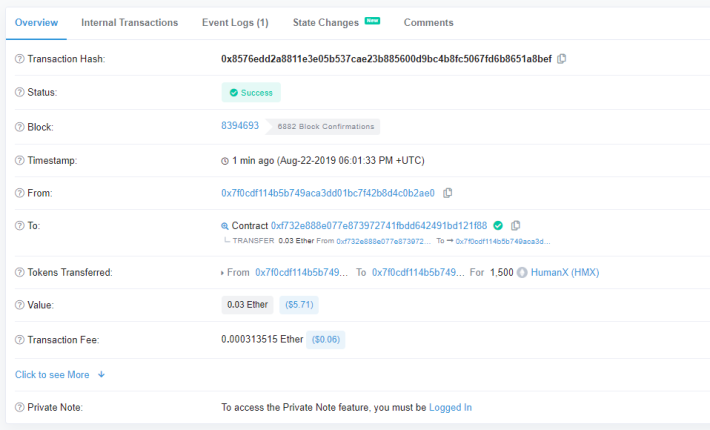
Task: Click the contract magnifier icon in To row
Action: click(x=225, y=226)
